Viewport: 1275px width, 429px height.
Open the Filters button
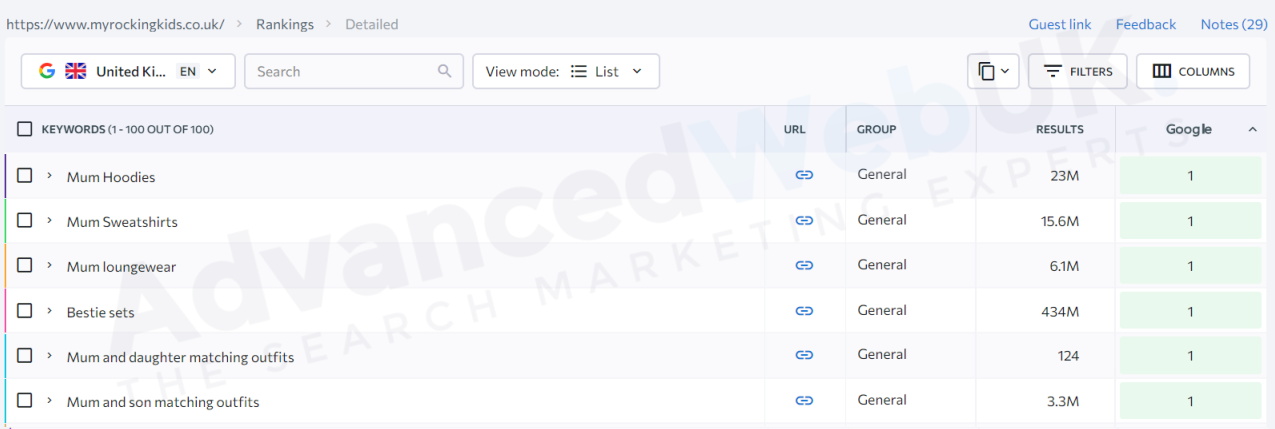click(1077, 71)
